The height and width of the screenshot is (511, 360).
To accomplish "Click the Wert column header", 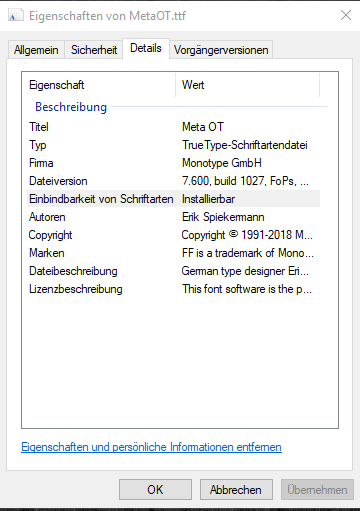I will click(x=247, y=85).
